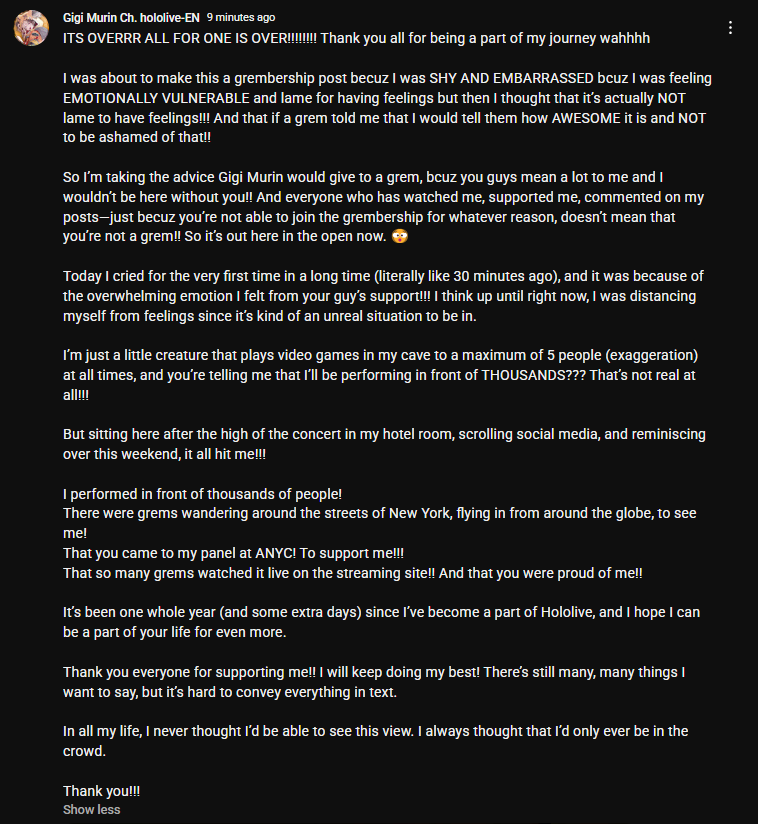Click the line "That so many grems watched"
Screen dimensions: 758x824
pos(352,573)
